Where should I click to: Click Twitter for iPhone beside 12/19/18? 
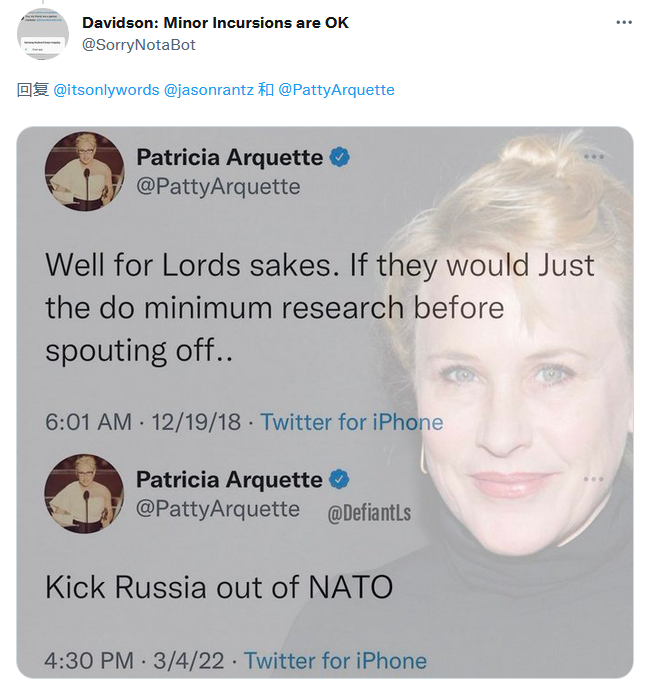[351, 422]
